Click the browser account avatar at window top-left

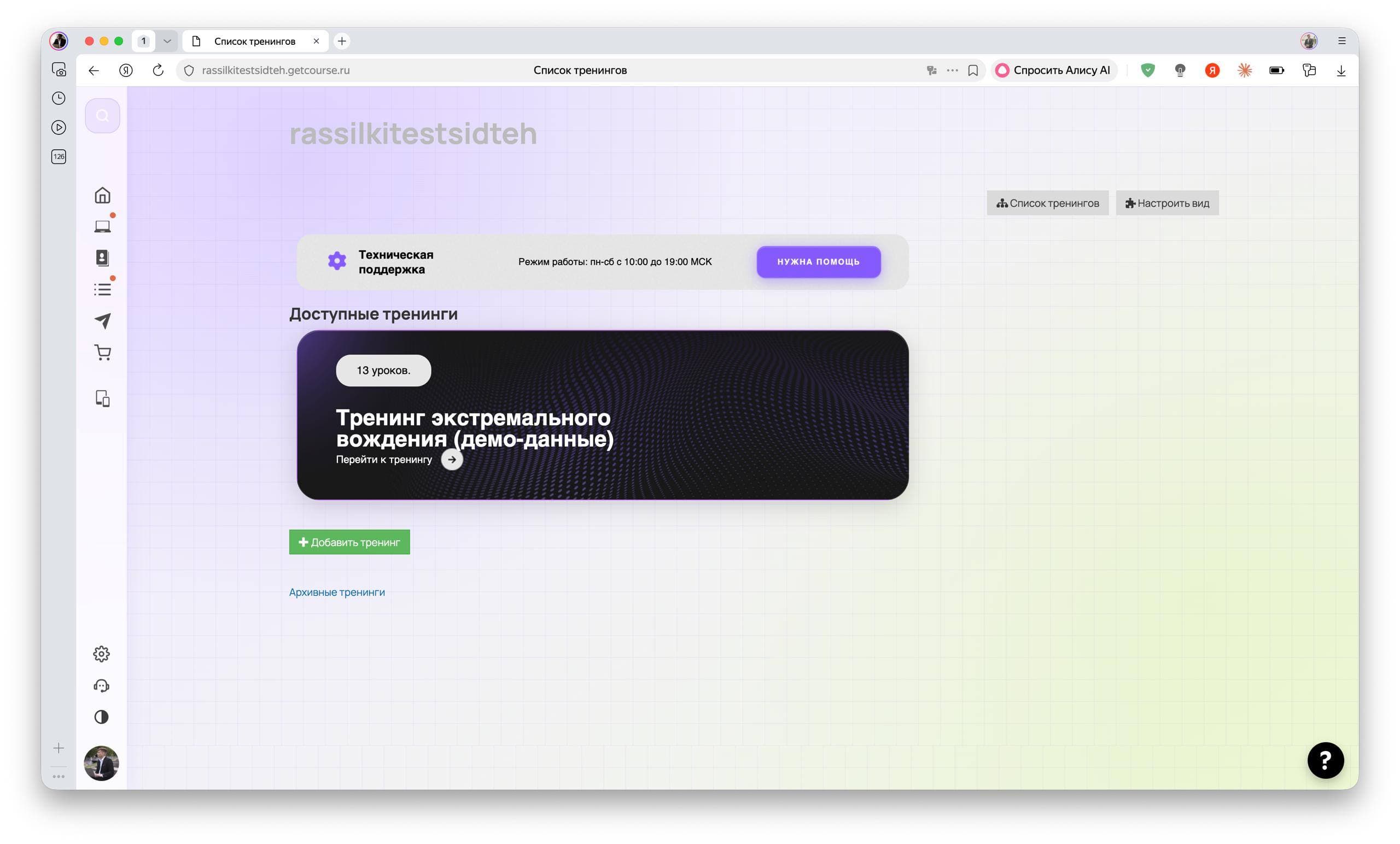59,41
